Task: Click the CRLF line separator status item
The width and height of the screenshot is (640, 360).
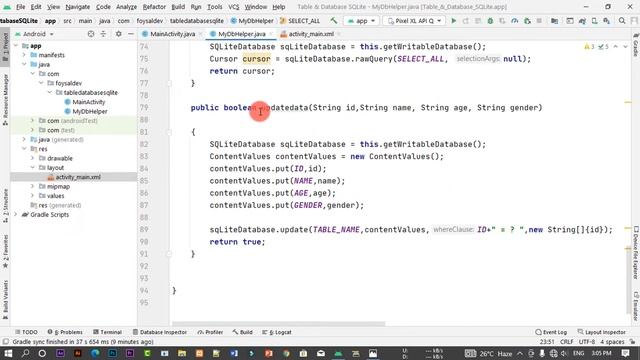Action: (x=567, y=342)
